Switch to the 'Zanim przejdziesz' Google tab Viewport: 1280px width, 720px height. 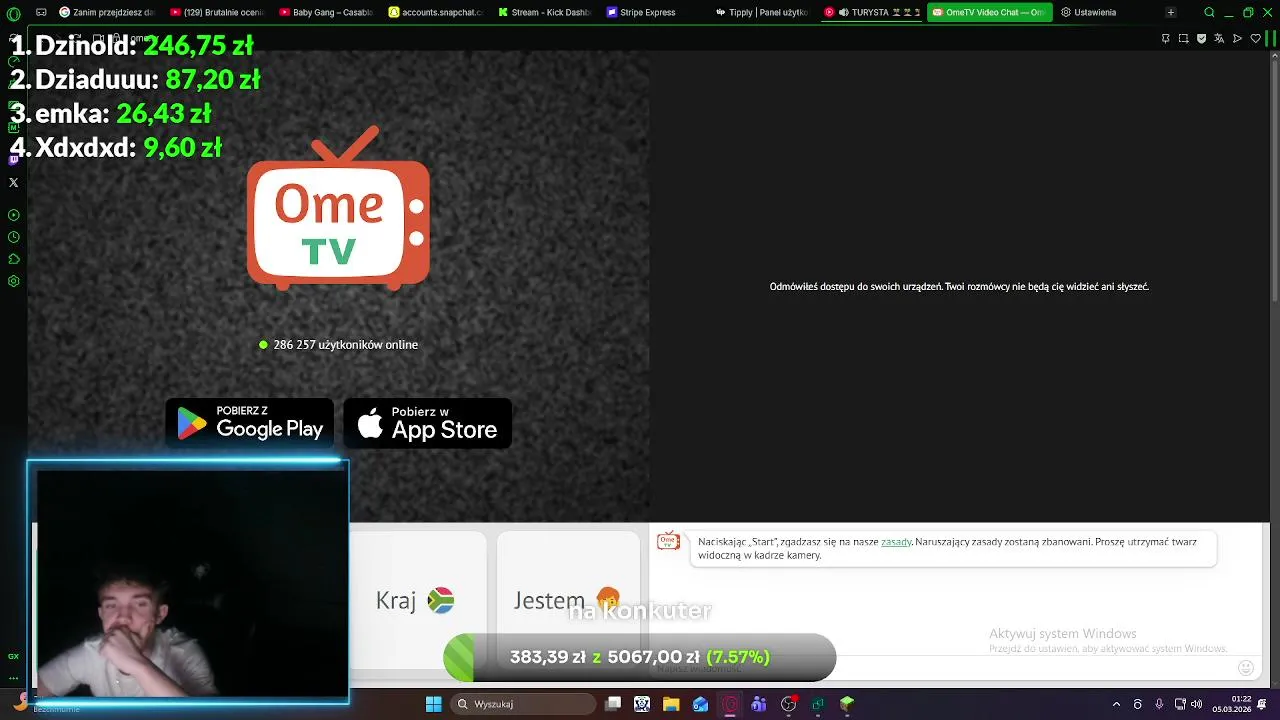107,13
